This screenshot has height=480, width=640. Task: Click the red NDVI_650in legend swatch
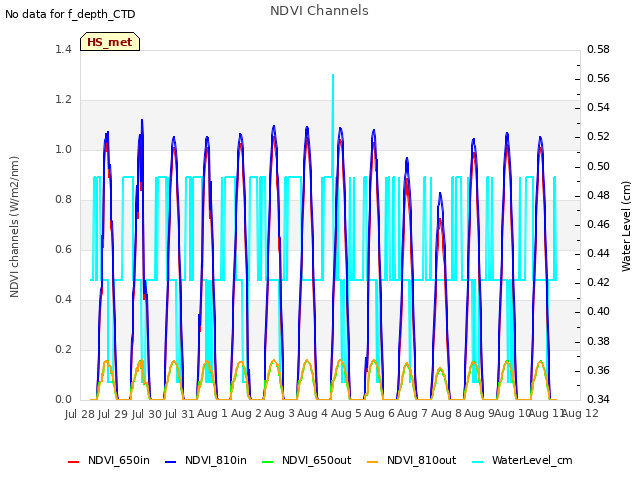(73, 462)
